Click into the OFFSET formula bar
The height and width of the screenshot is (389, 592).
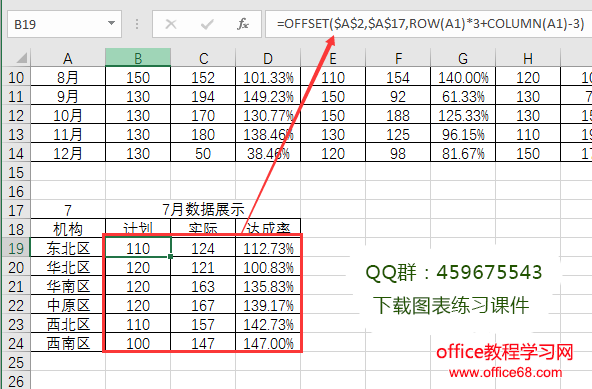429,24
